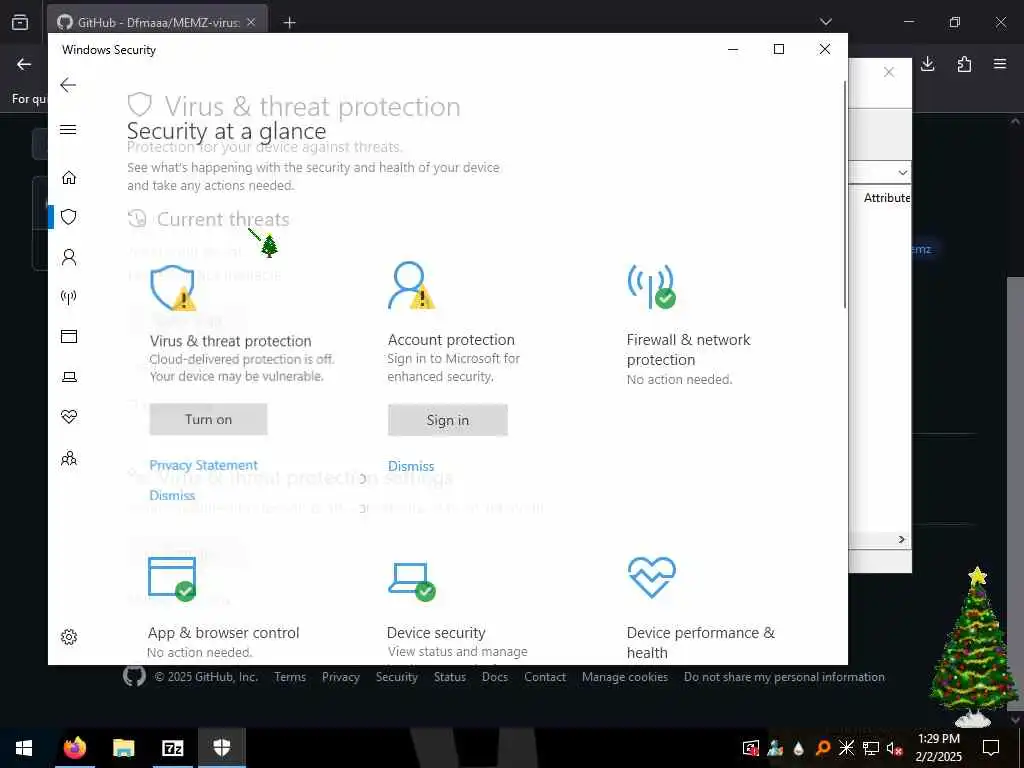Click the Sign in button
The height and width of the screenshot is (768, 1024).
click(x=447, y=420)
